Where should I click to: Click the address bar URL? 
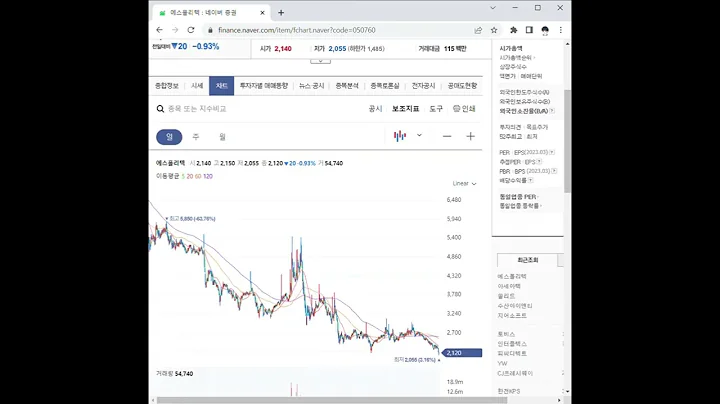tap(297, 30)
